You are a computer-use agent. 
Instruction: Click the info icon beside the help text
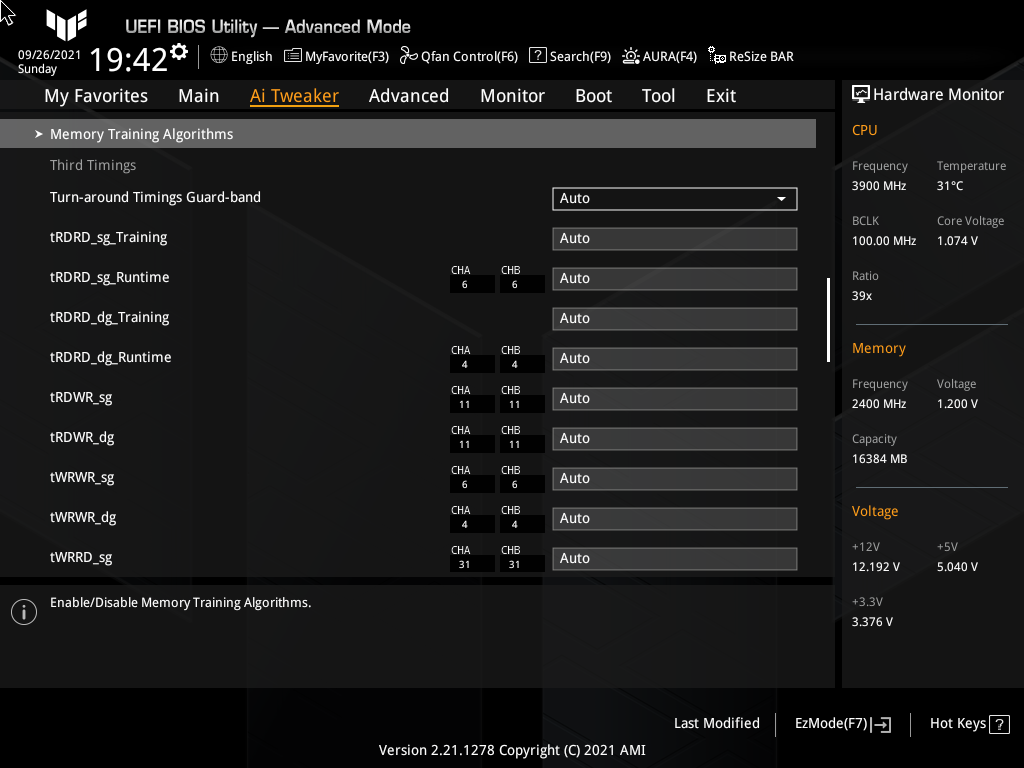click(x=24, y=611)
